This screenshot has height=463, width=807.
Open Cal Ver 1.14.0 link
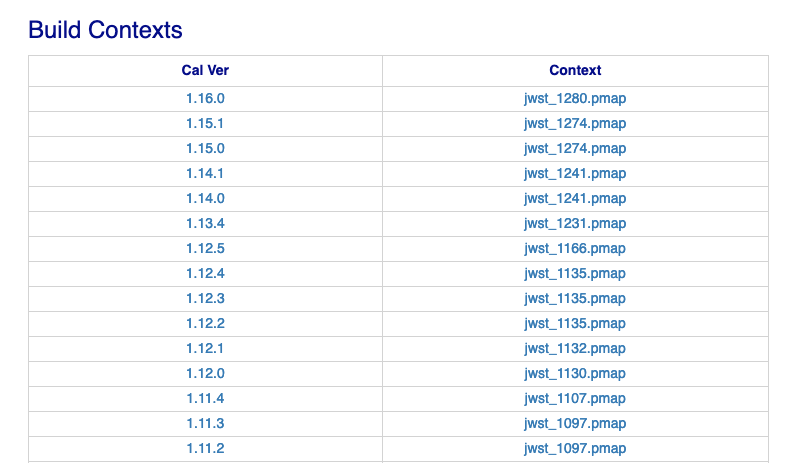coord(205,198)
